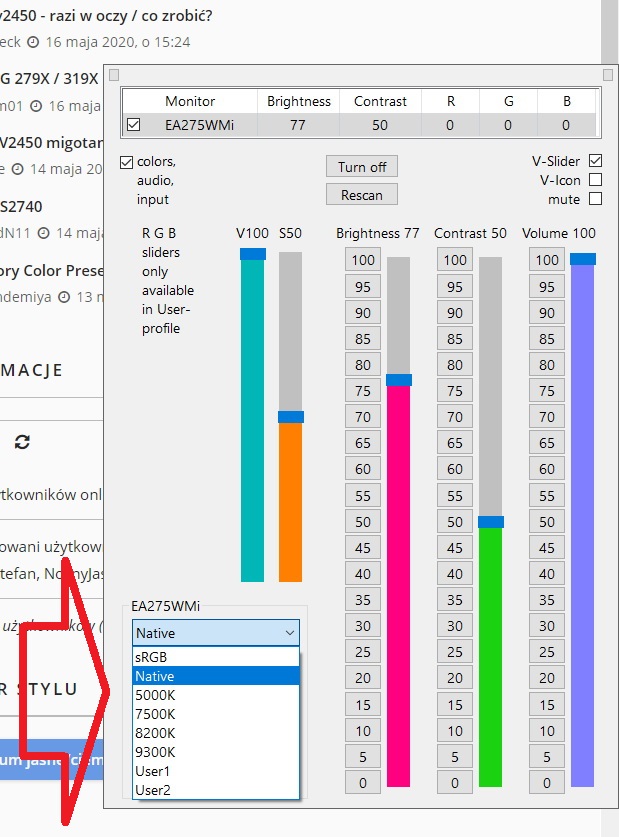Set Brightness to 100 using step button
The width and height of the screenshot is (619, 837).
pos(363,260)
